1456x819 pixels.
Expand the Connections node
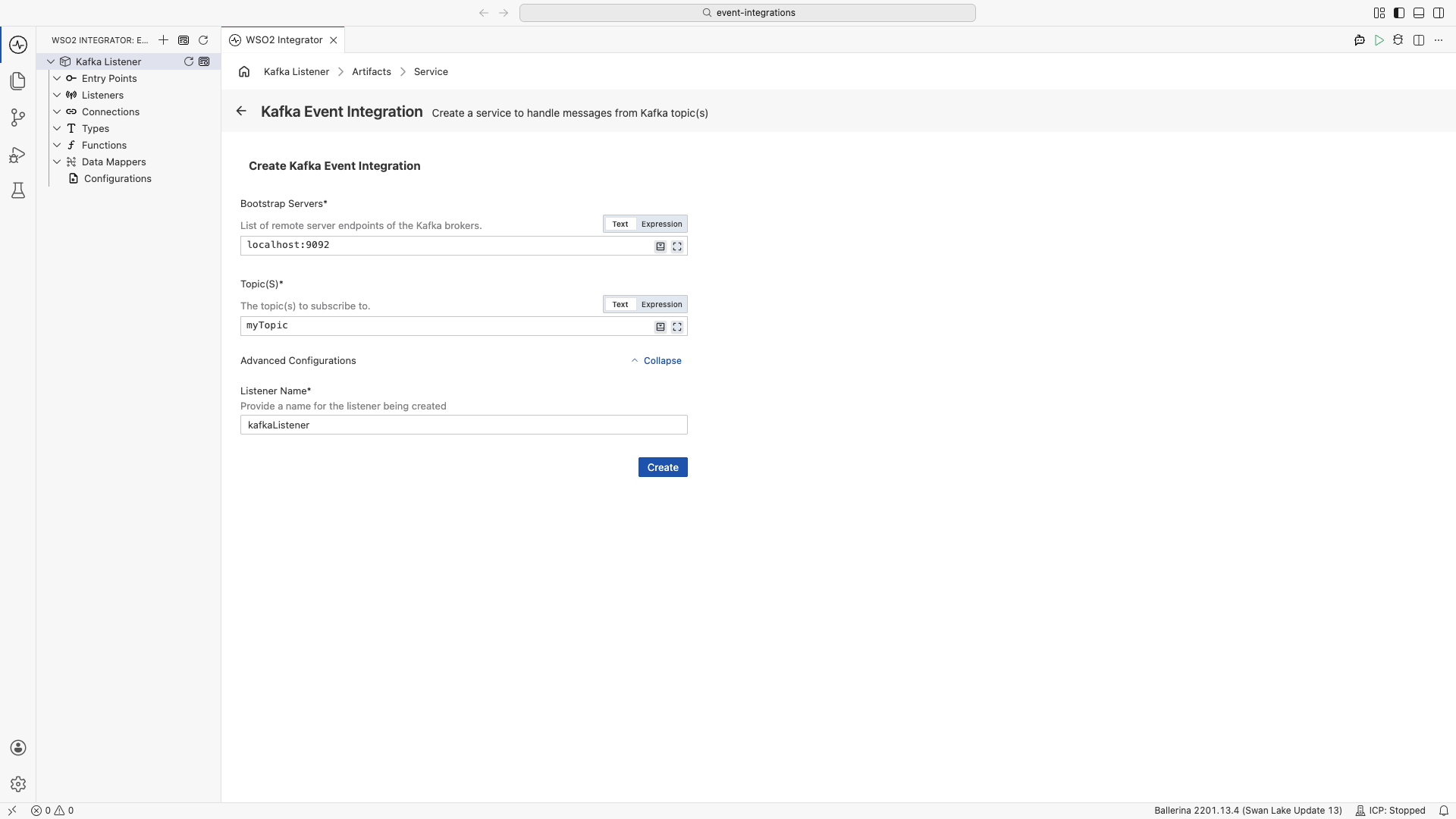57,111
